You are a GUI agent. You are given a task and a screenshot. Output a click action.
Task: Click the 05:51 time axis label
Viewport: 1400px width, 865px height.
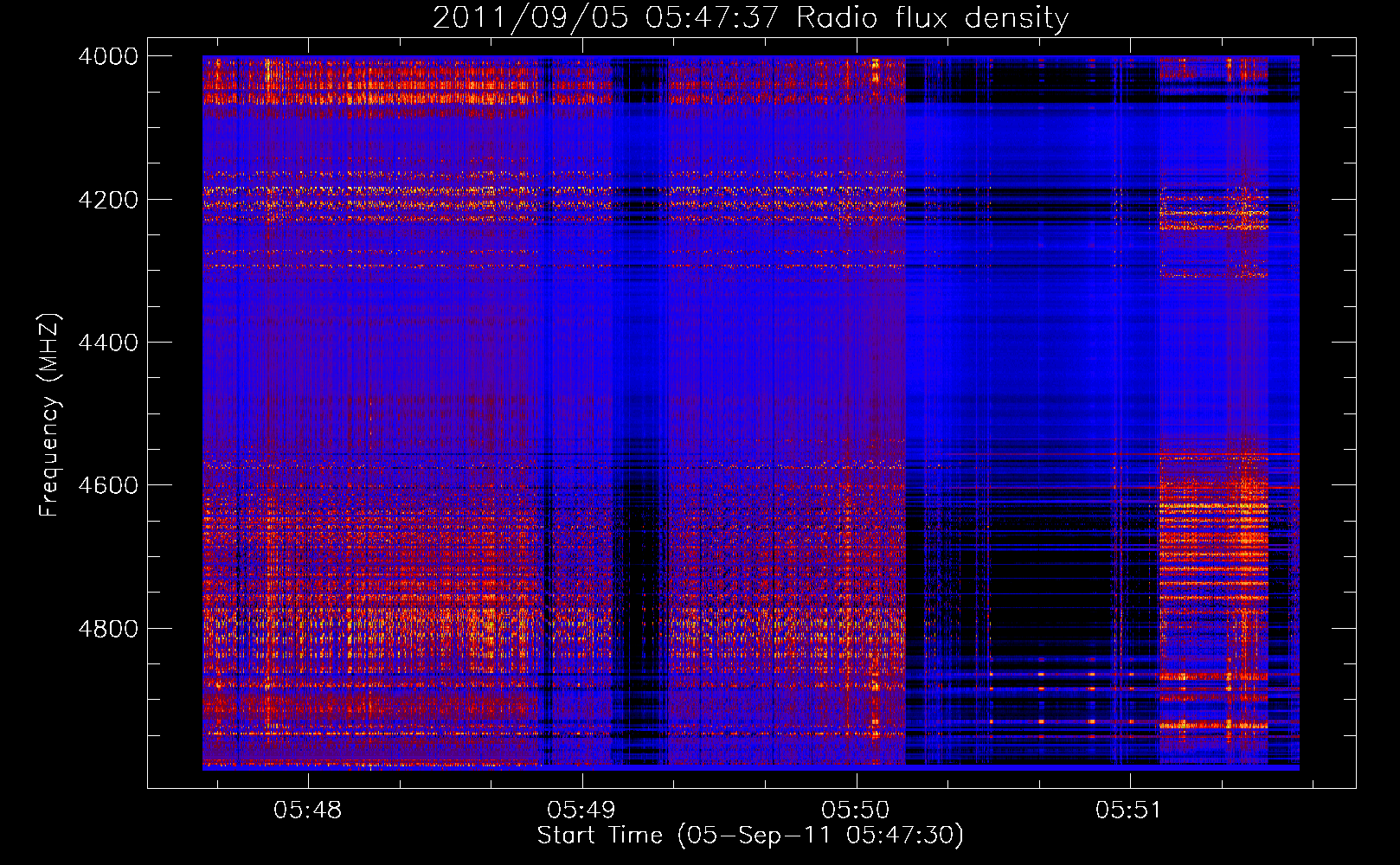[x=1129, y=811]
